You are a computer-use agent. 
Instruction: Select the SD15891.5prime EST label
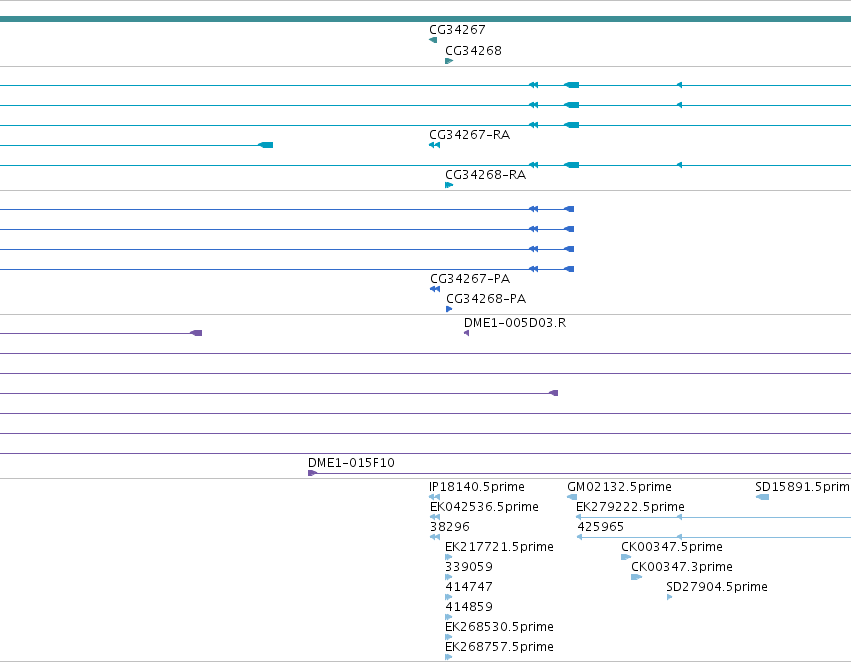tap(803, 487)
